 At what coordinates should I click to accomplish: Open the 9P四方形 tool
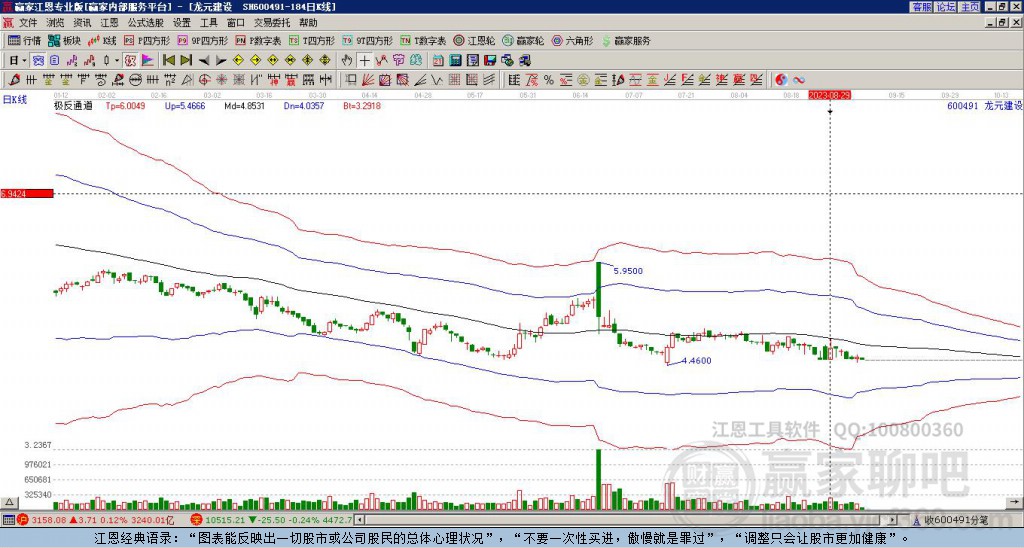click(202, 40)
